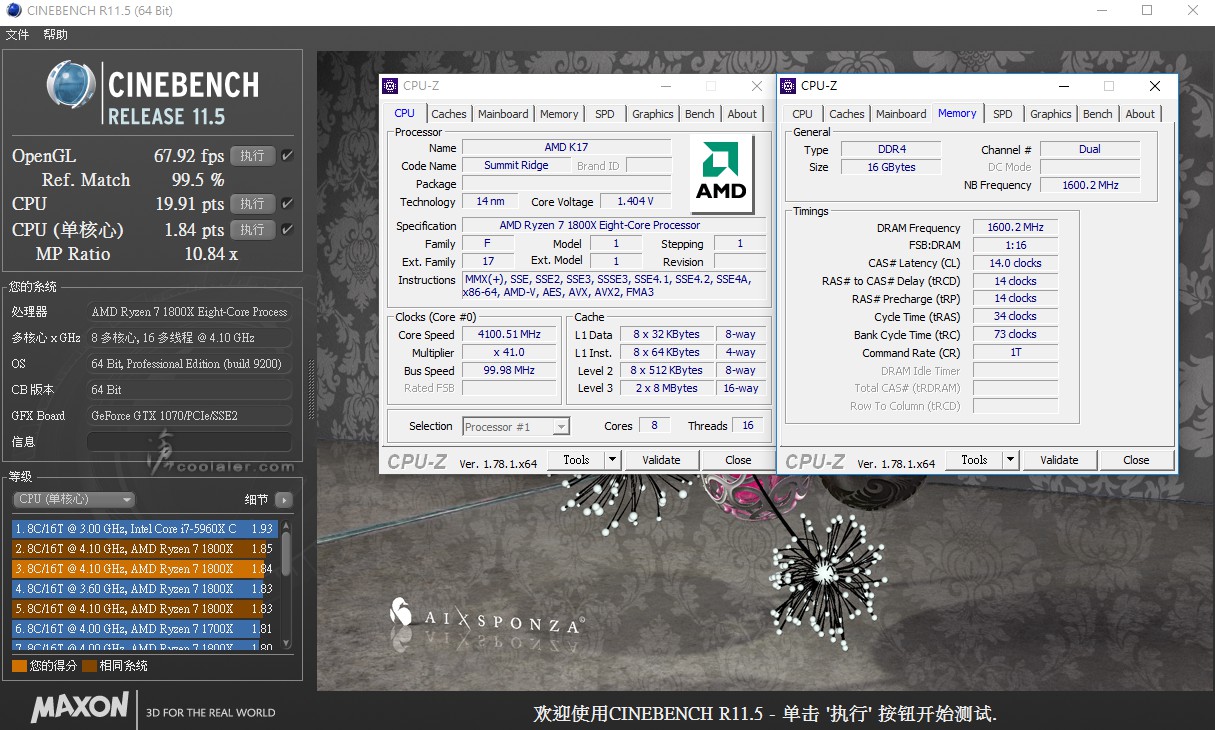Screen dimensions: 1215x730
Task: Click Close button in the DDR4 CPU-Z window
Action: [1136, 460]
